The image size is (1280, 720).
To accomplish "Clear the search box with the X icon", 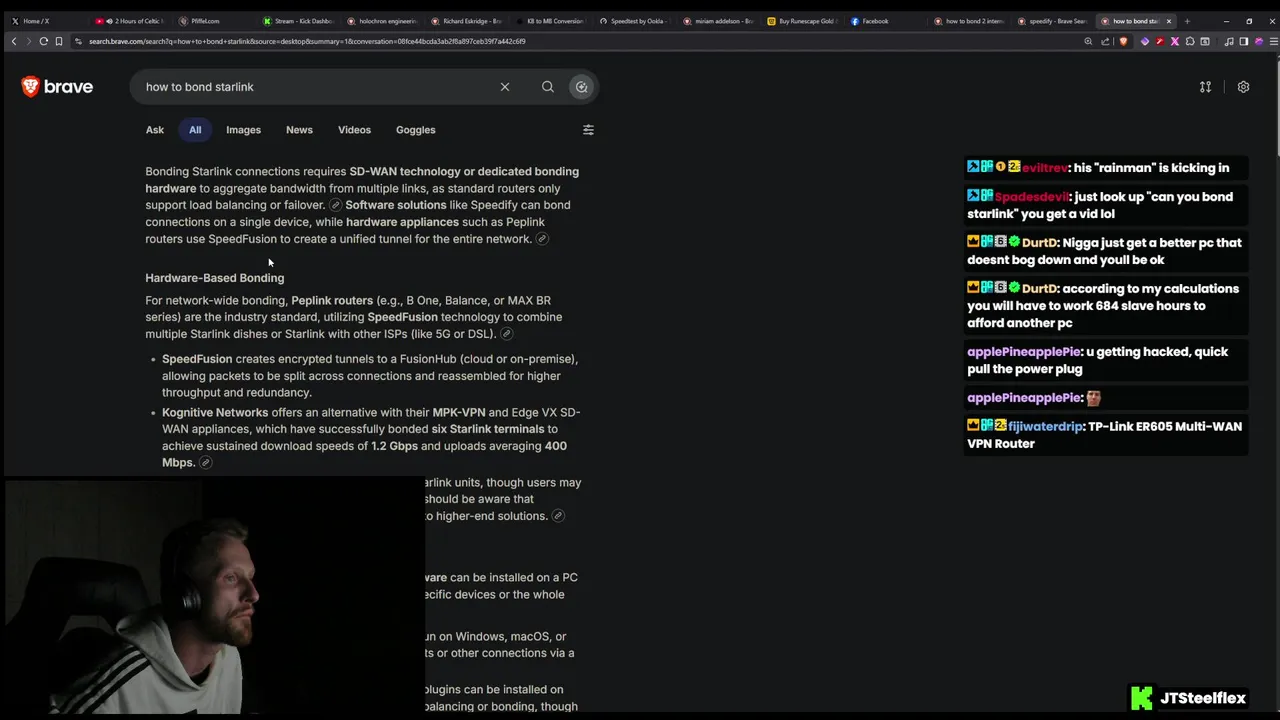I will click(505, 87).
